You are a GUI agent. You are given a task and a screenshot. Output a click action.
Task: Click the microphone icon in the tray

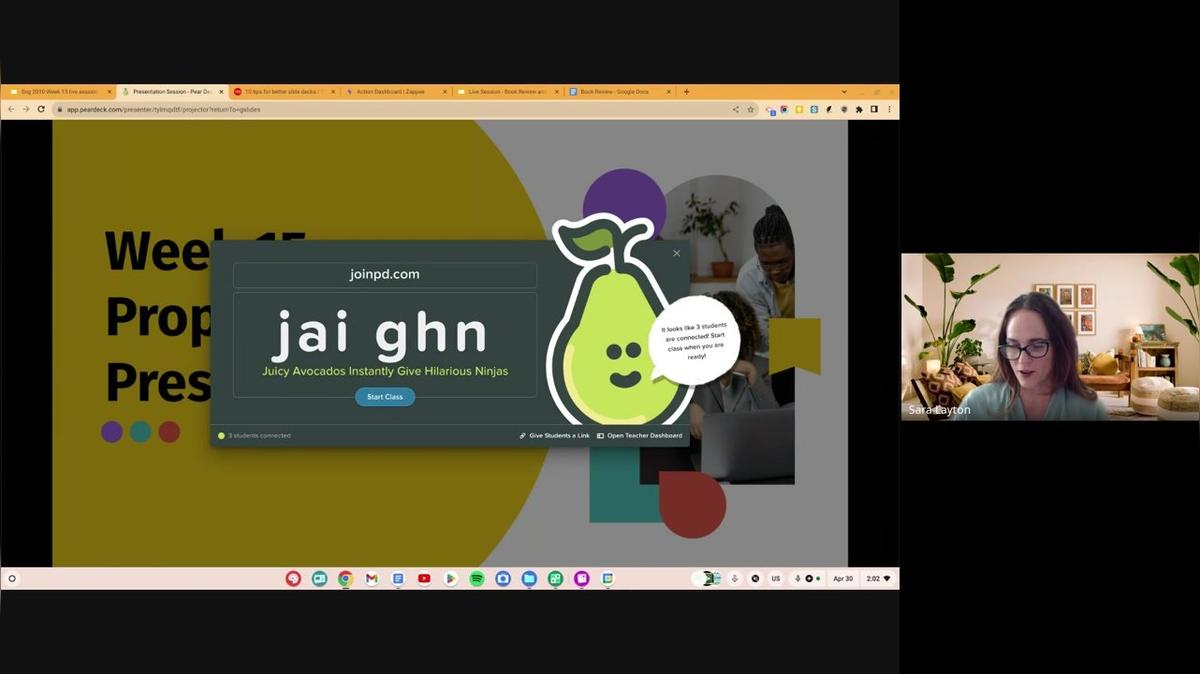click(735, 578)
